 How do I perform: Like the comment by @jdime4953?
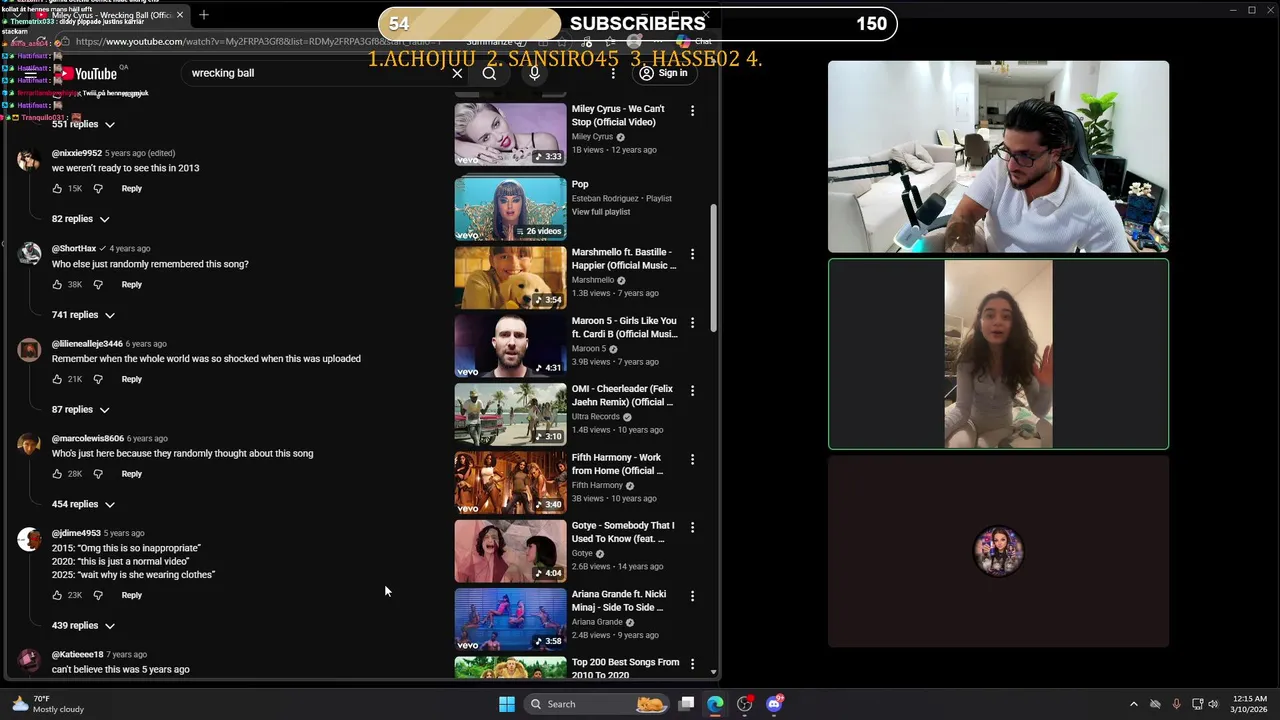tap(57, 595)
